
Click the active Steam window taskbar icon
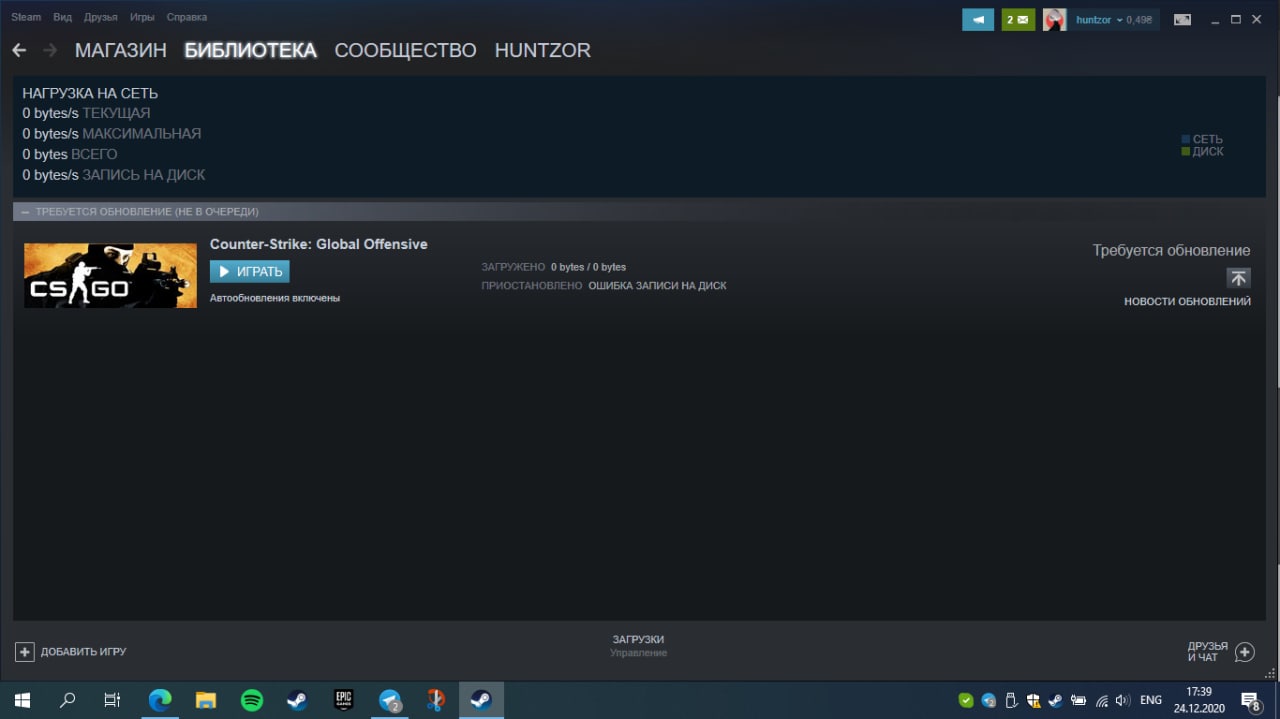pyautogui.click(x=481, y=700)
